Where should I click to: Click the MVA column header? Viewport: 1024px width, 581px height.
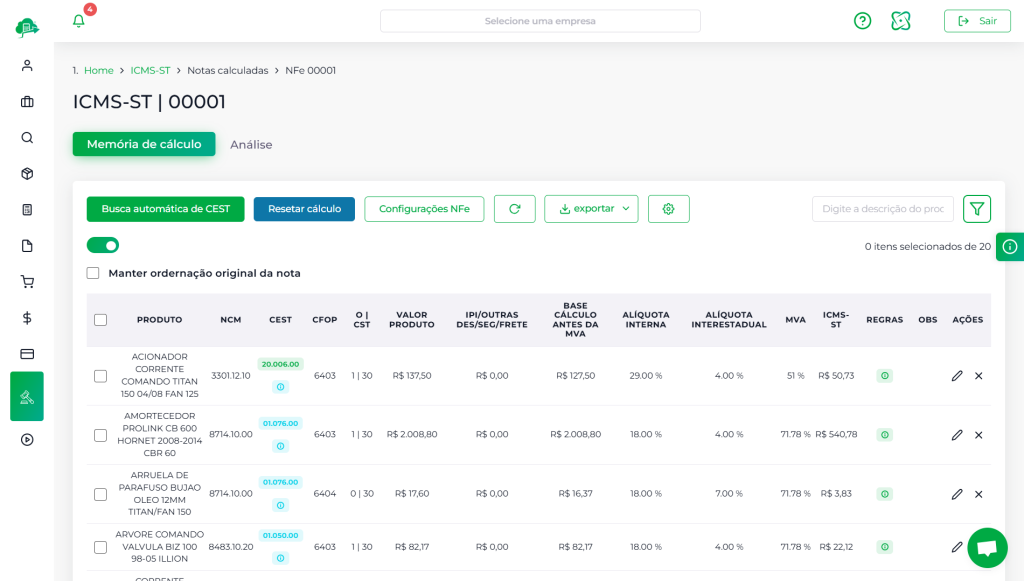pyautogui.click(x=795, y=320)
